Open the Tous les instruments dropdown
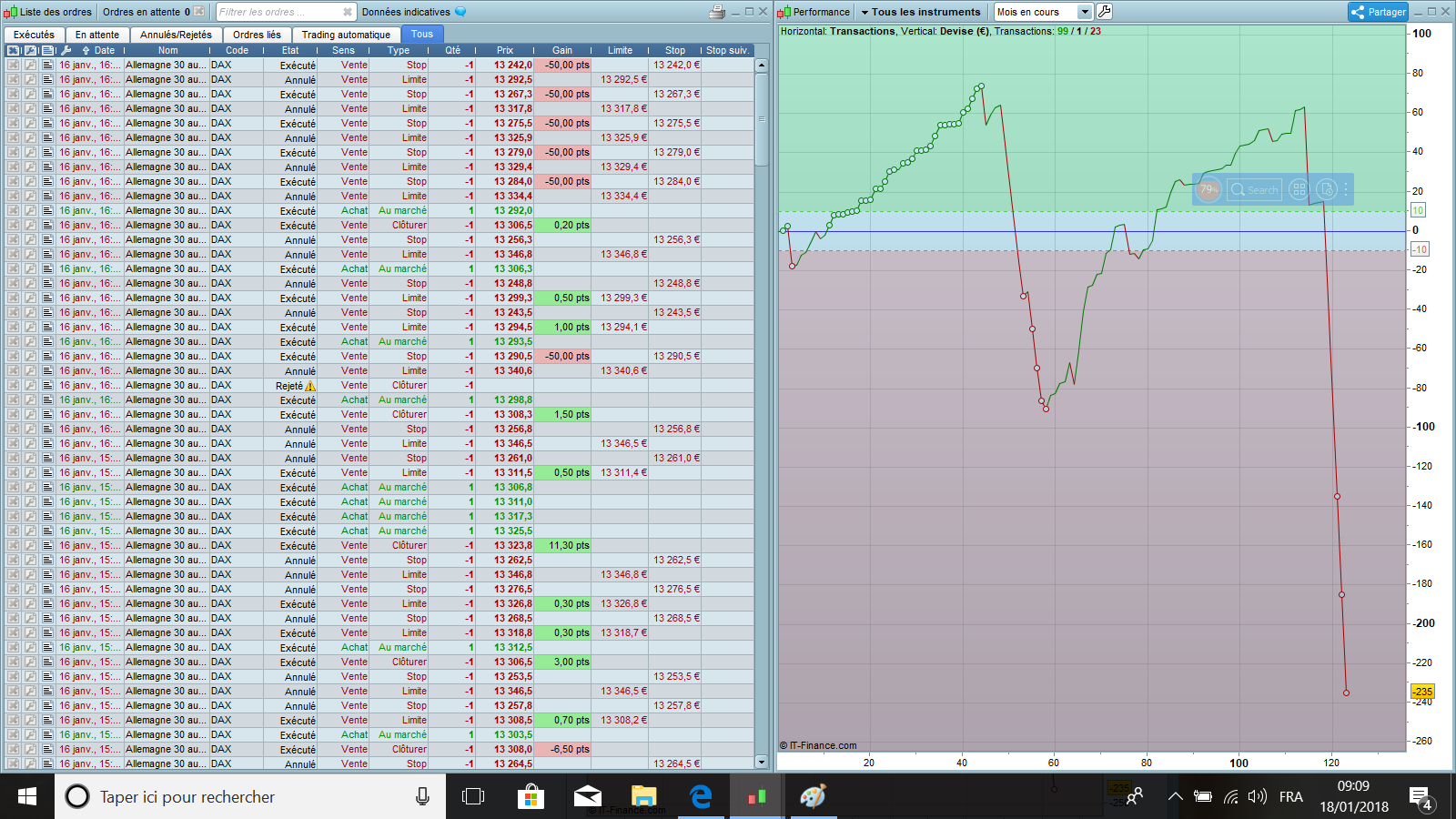1456x819 pixels. coord(921,12)
